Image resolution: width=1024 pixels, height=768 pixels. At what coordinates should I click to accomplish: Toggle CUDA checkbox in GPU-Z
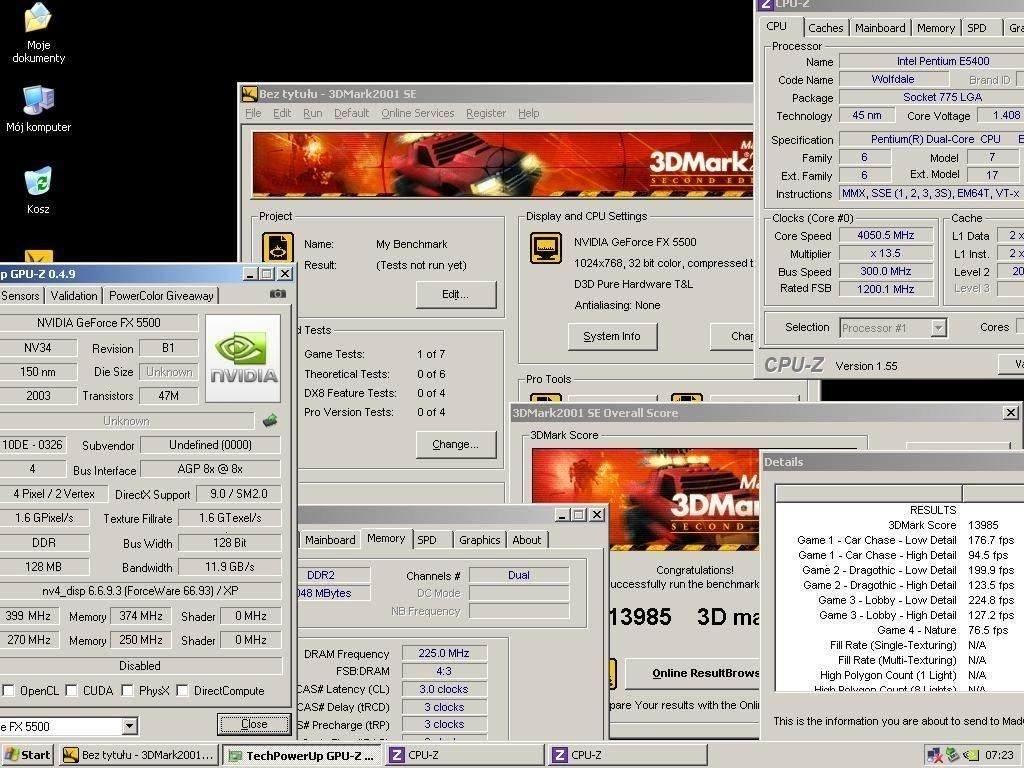[x=71, y=690]
